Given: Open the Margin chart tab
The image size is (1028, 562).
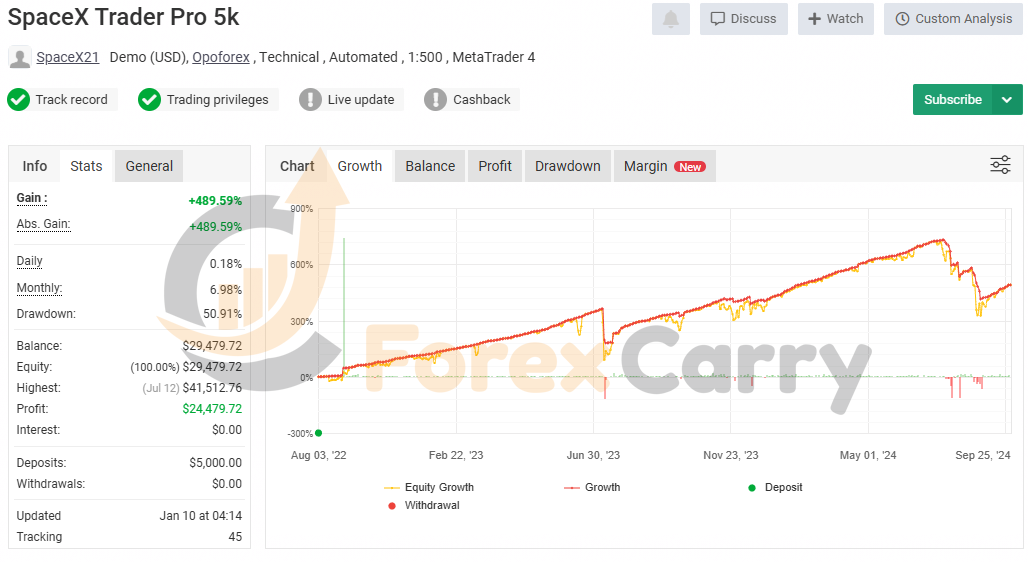Looking at the screenshot, I should pos(664,167).
